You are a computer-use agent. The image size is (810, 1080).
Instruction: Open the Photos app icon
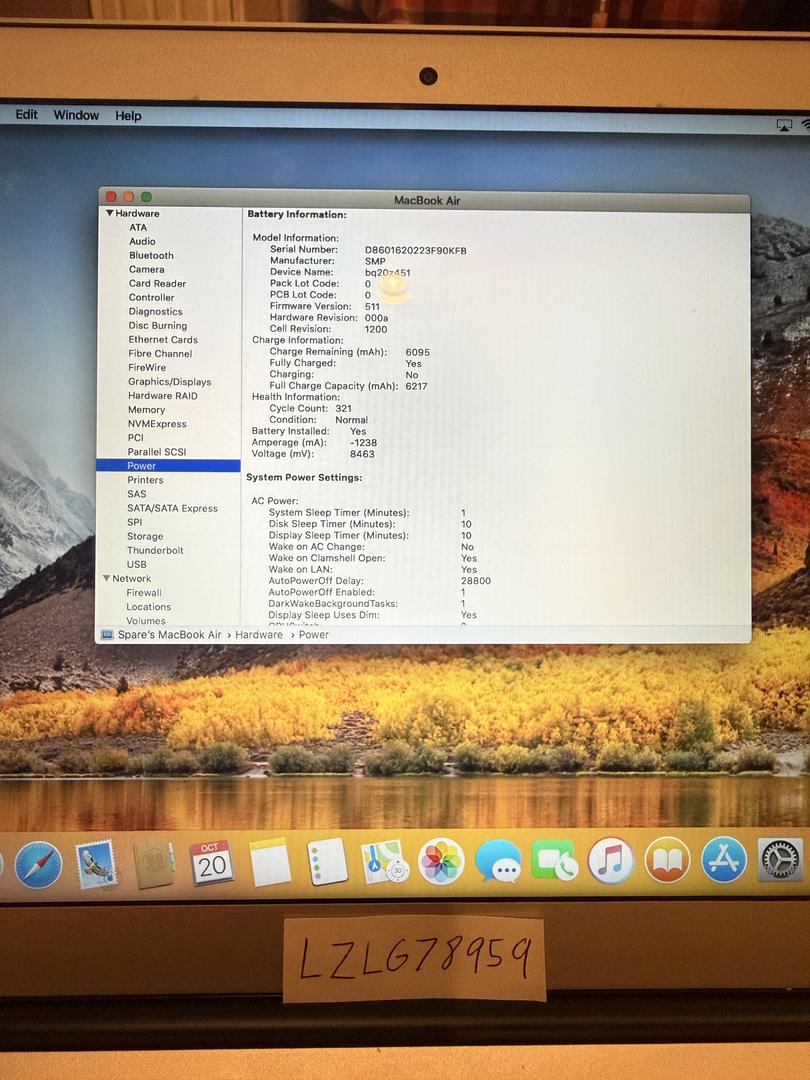point(441,861)
